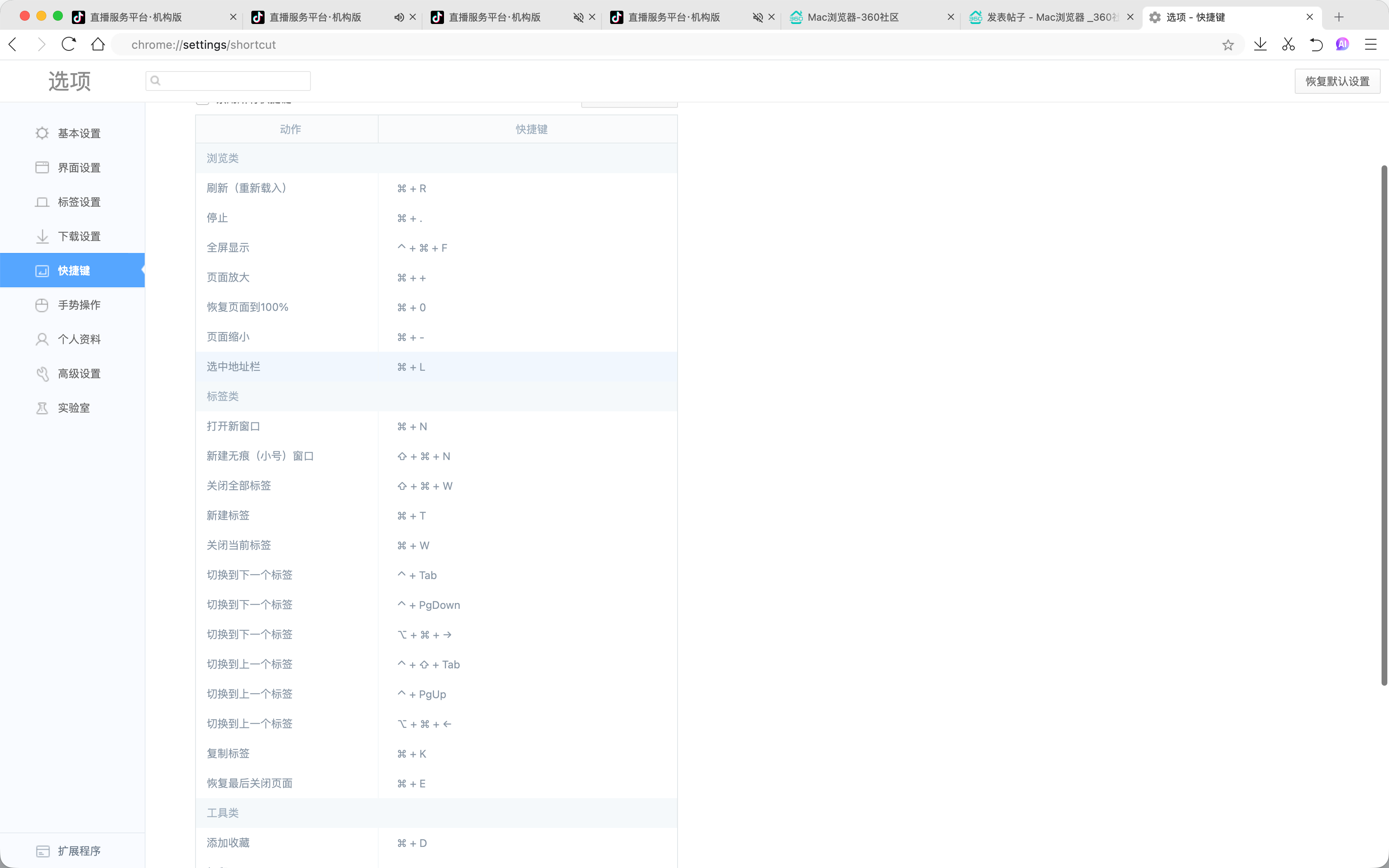Click the ⌃ + PgDown shortcut cell
The image size is (1389, 868).
pyautogui.click(x=429, y=605)
